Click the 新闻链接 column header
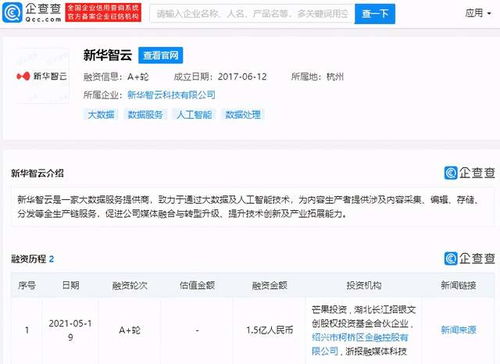This screenshot has width=500, height=364. pos(458,285)
